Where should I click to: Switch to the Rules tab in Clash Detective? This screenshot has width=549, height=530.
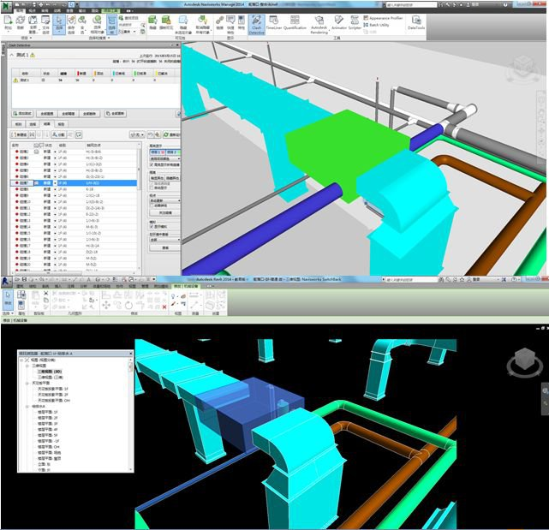pyautogui.click(x=18, y=124)
